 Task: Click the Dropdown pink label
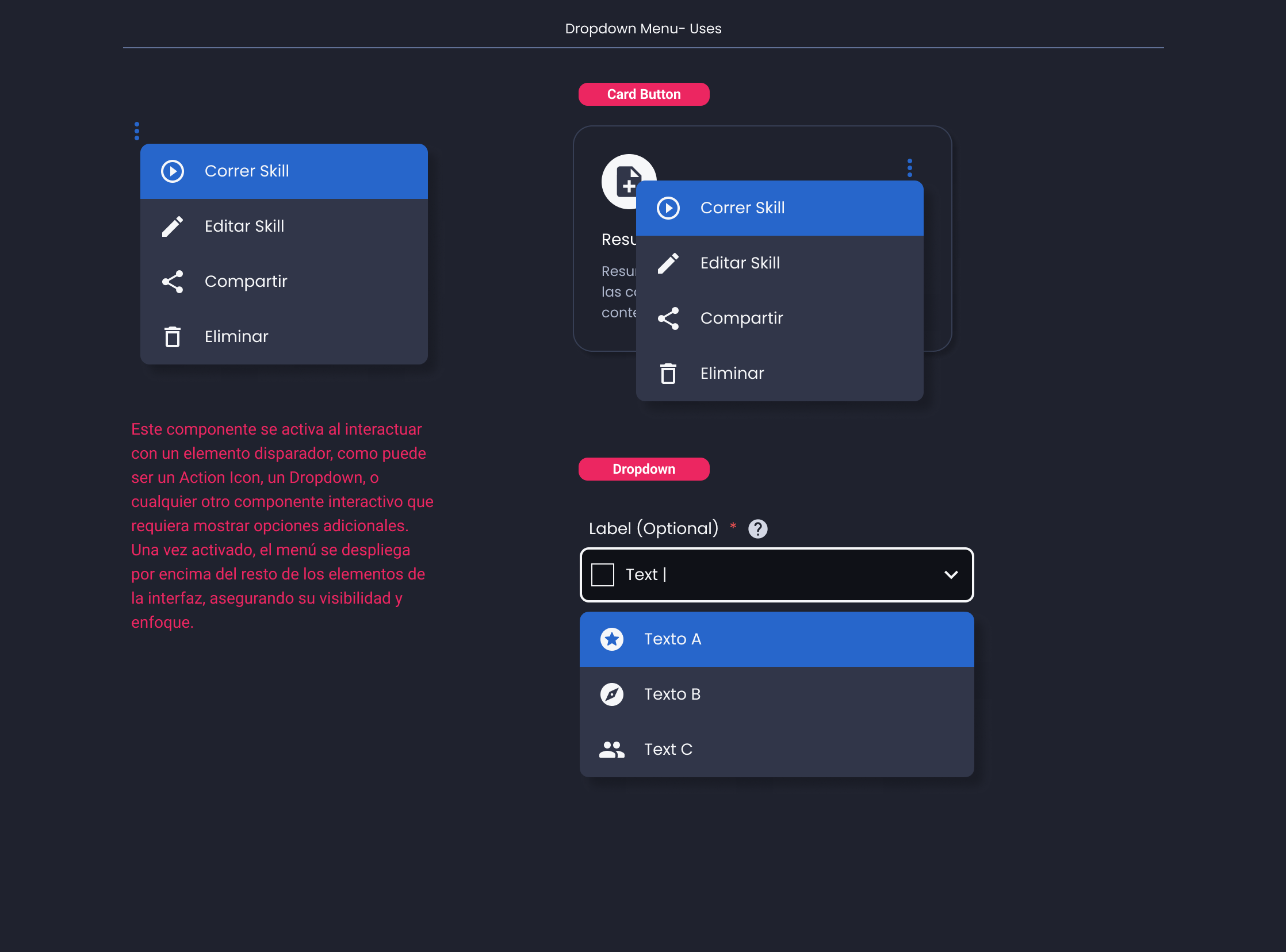[x=644, y=469]
